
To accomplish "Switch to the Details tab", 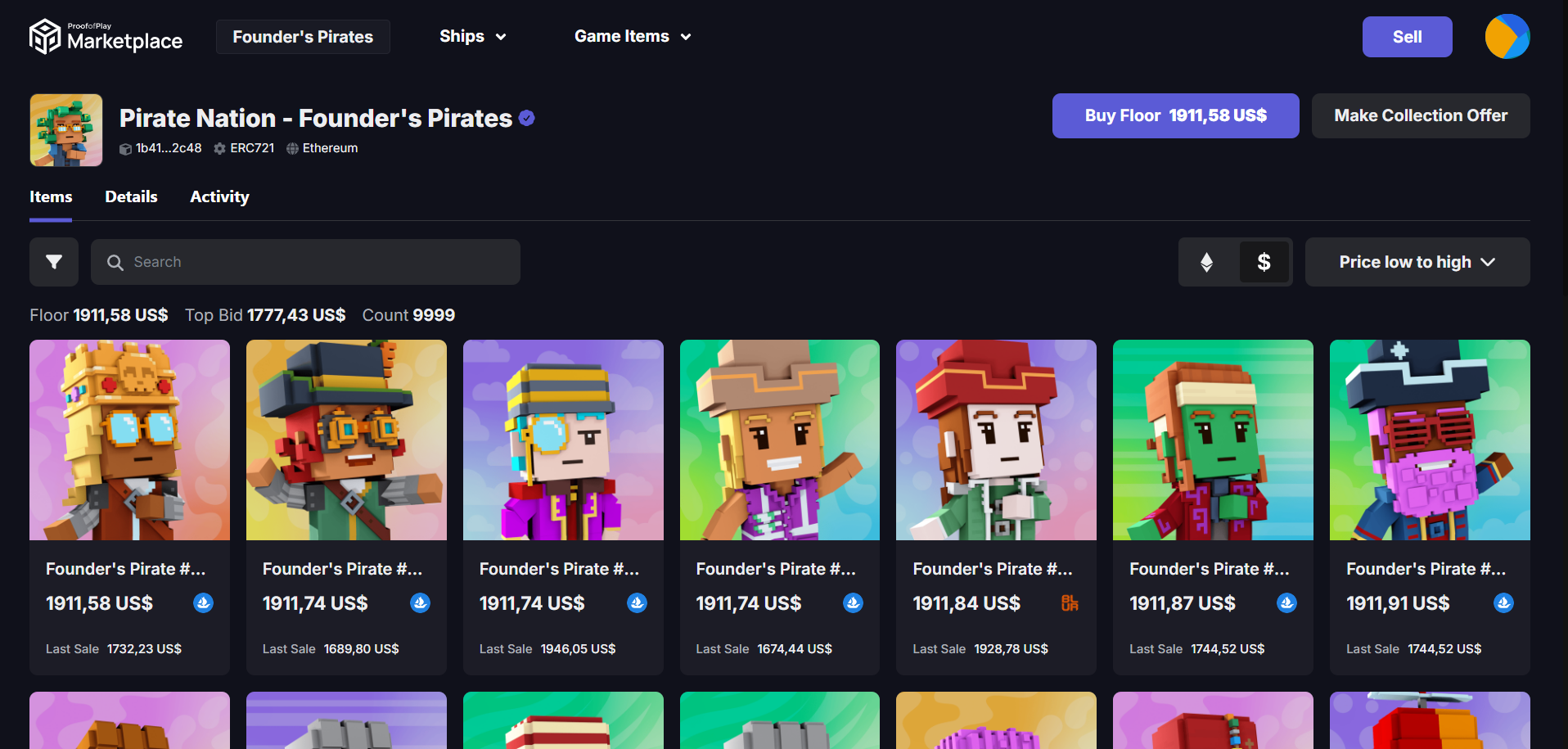I will [131, 197].
